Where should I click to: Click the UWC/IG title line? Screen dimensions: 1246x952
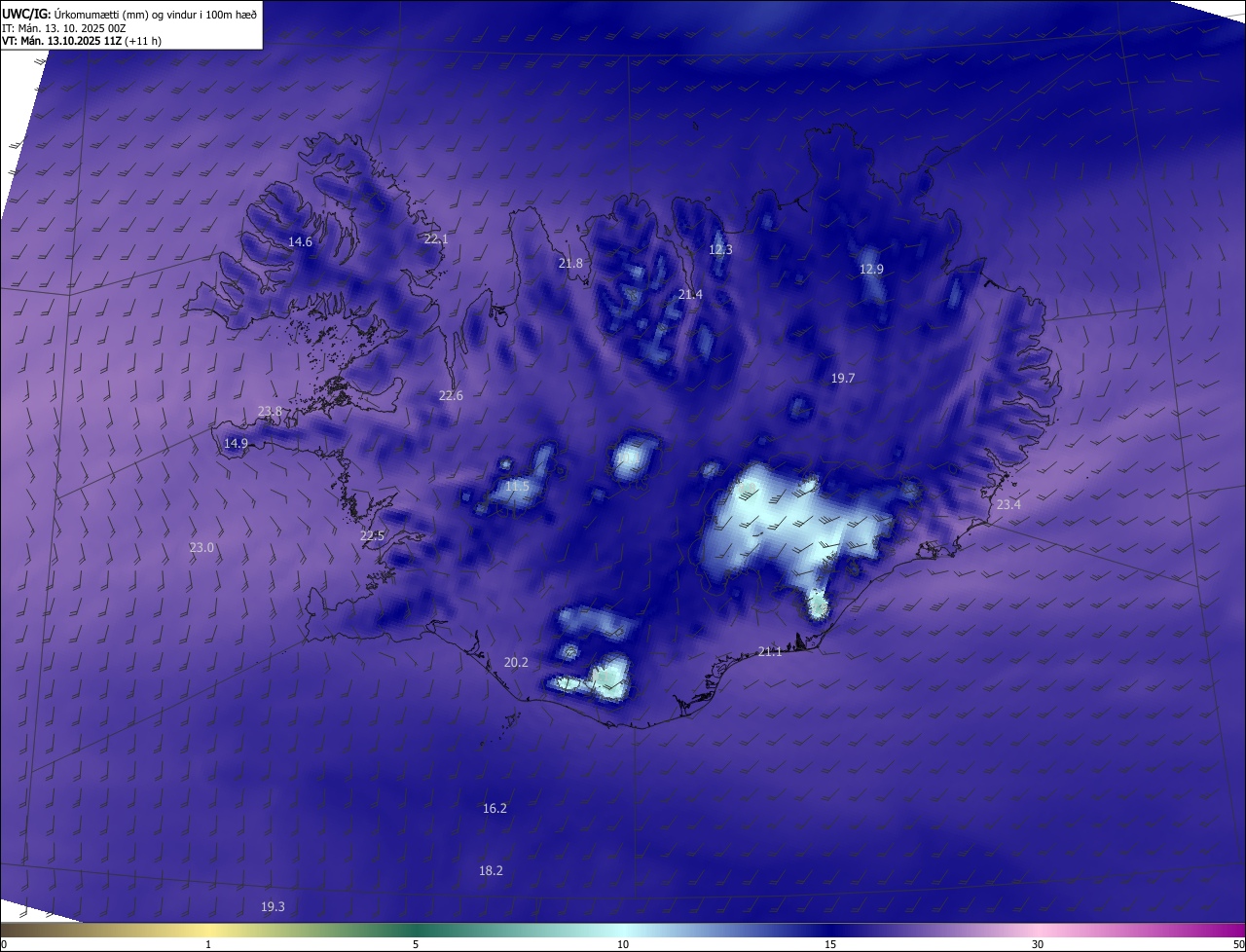pyautogui.click(x=129, y=14)
